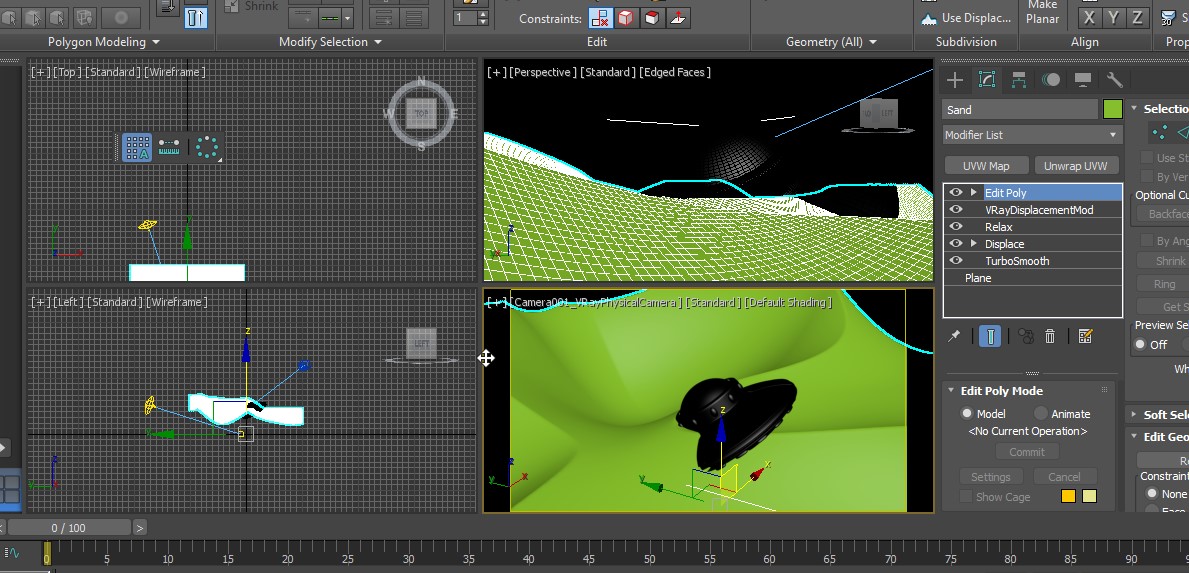Remove modifier with the trash icon

pyautogui.click(x=1050, y=337)
